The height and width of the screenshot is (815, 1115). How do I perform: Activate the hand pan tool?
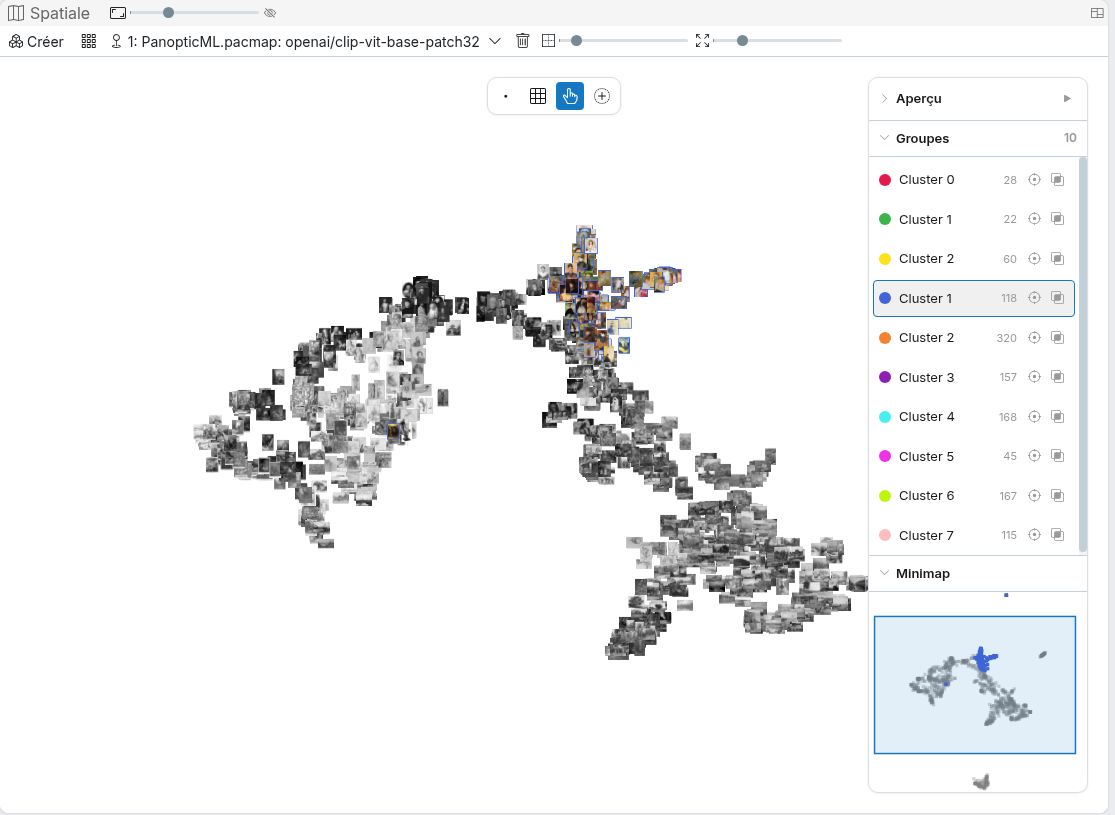click(x=570, y=96)
